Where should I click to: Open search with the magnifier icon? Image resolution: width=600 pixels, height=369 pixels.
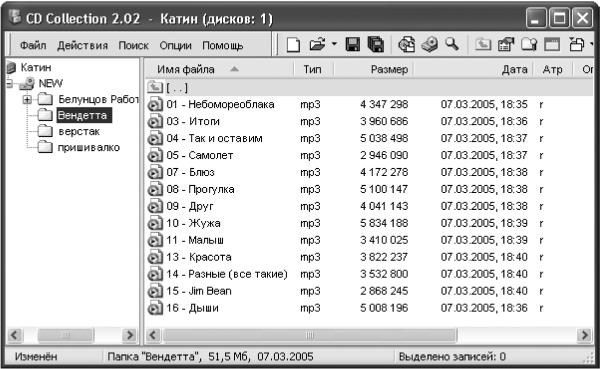point(452,44)
